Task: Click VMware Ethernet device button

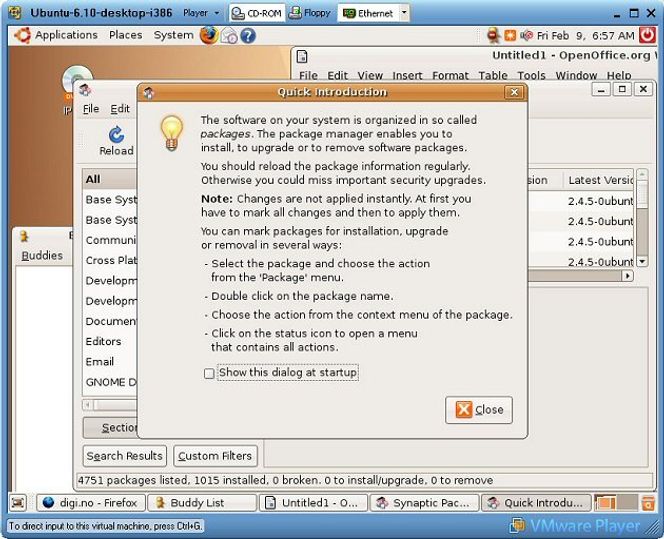Action: [368, 13]
